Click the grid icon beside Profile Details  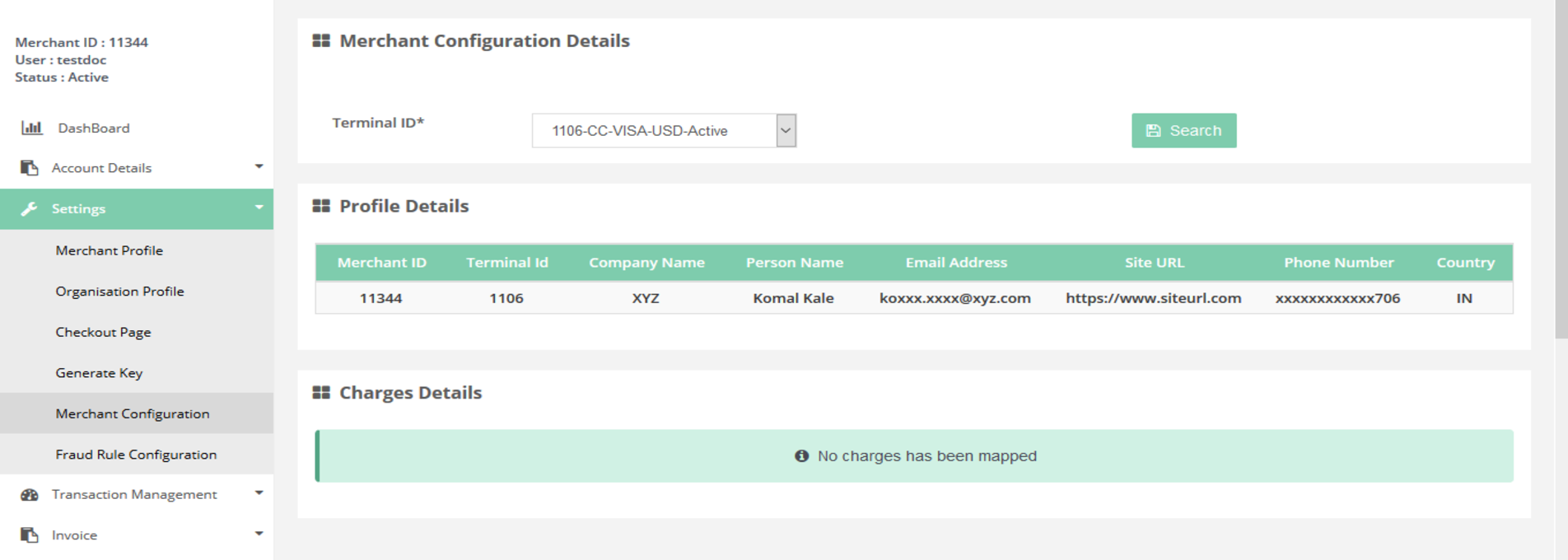click(321, 206)
